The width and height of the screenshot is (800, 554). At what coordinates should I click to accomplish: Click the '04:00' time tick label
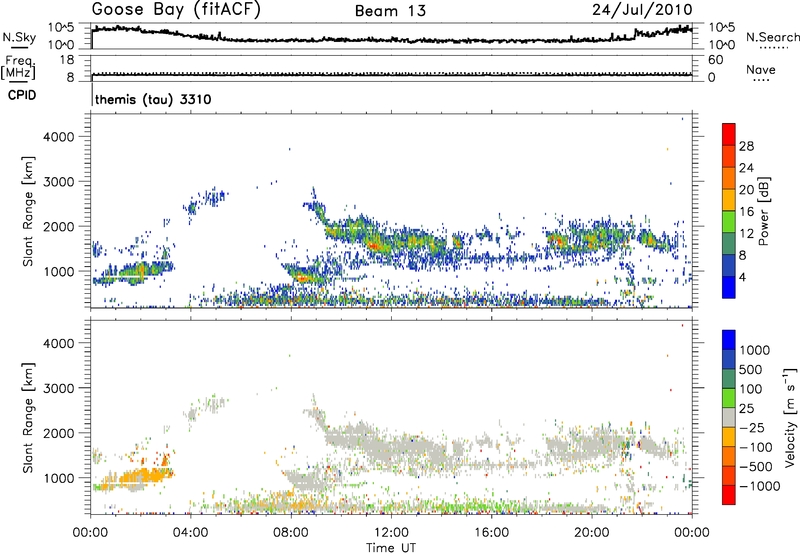(x=190, y=533)
